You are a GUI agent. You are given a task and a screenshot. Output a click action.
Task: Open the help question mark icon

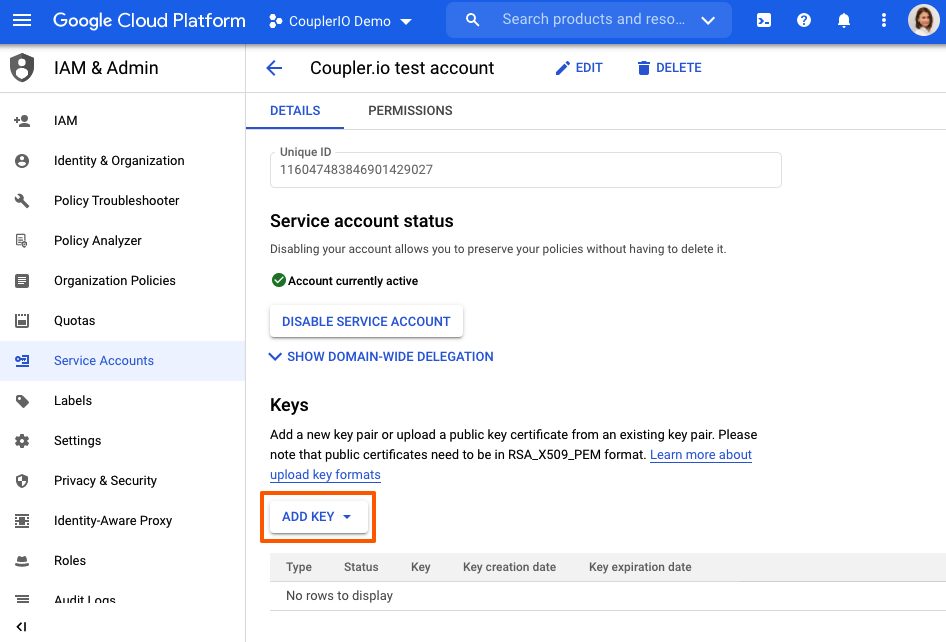804,20
